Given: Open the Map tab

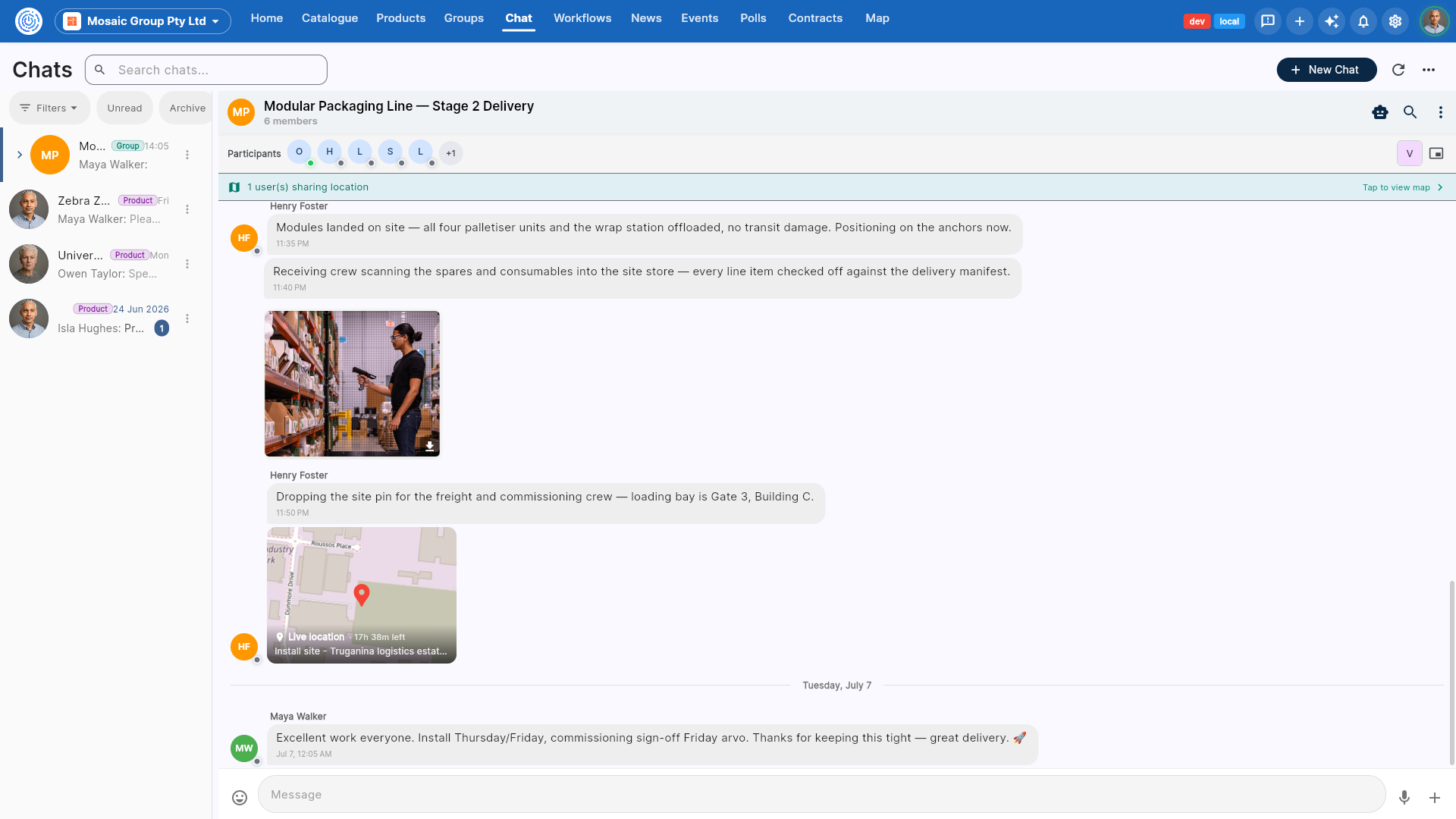Looking at the screenshot, I should point(877,18).
